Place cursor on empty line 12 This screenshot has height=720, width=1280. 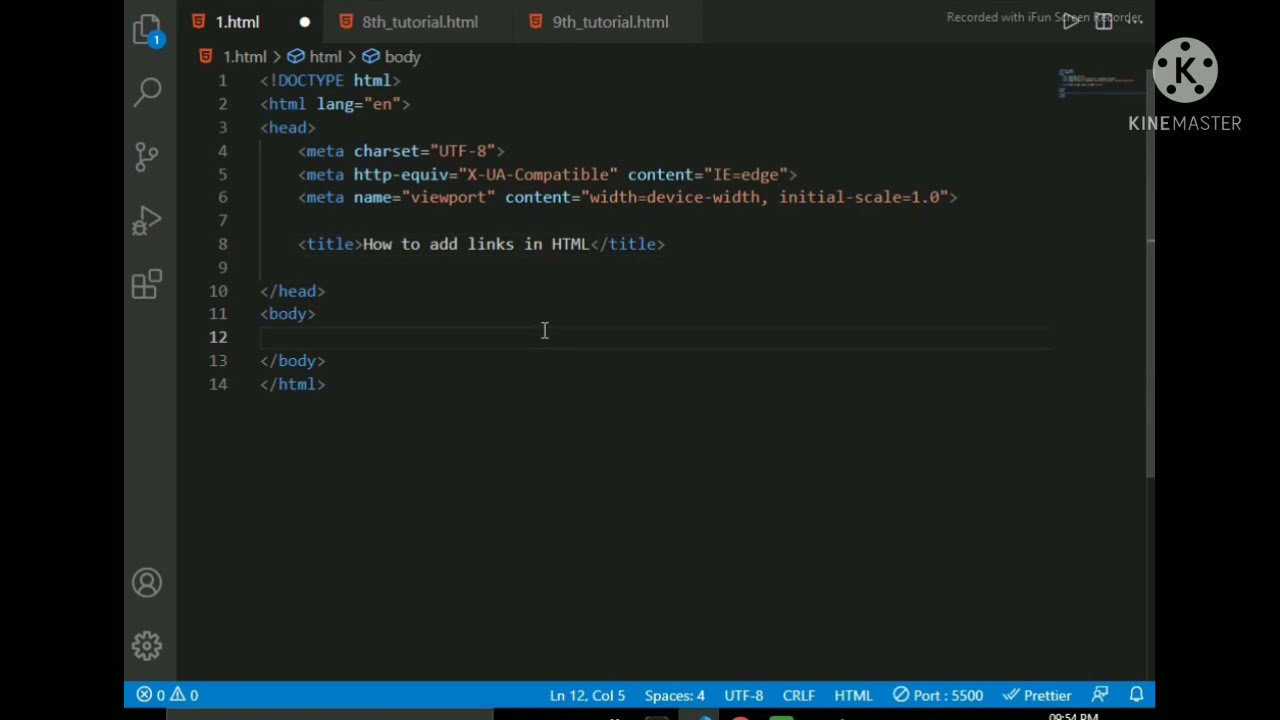click(x=655, y=337)
